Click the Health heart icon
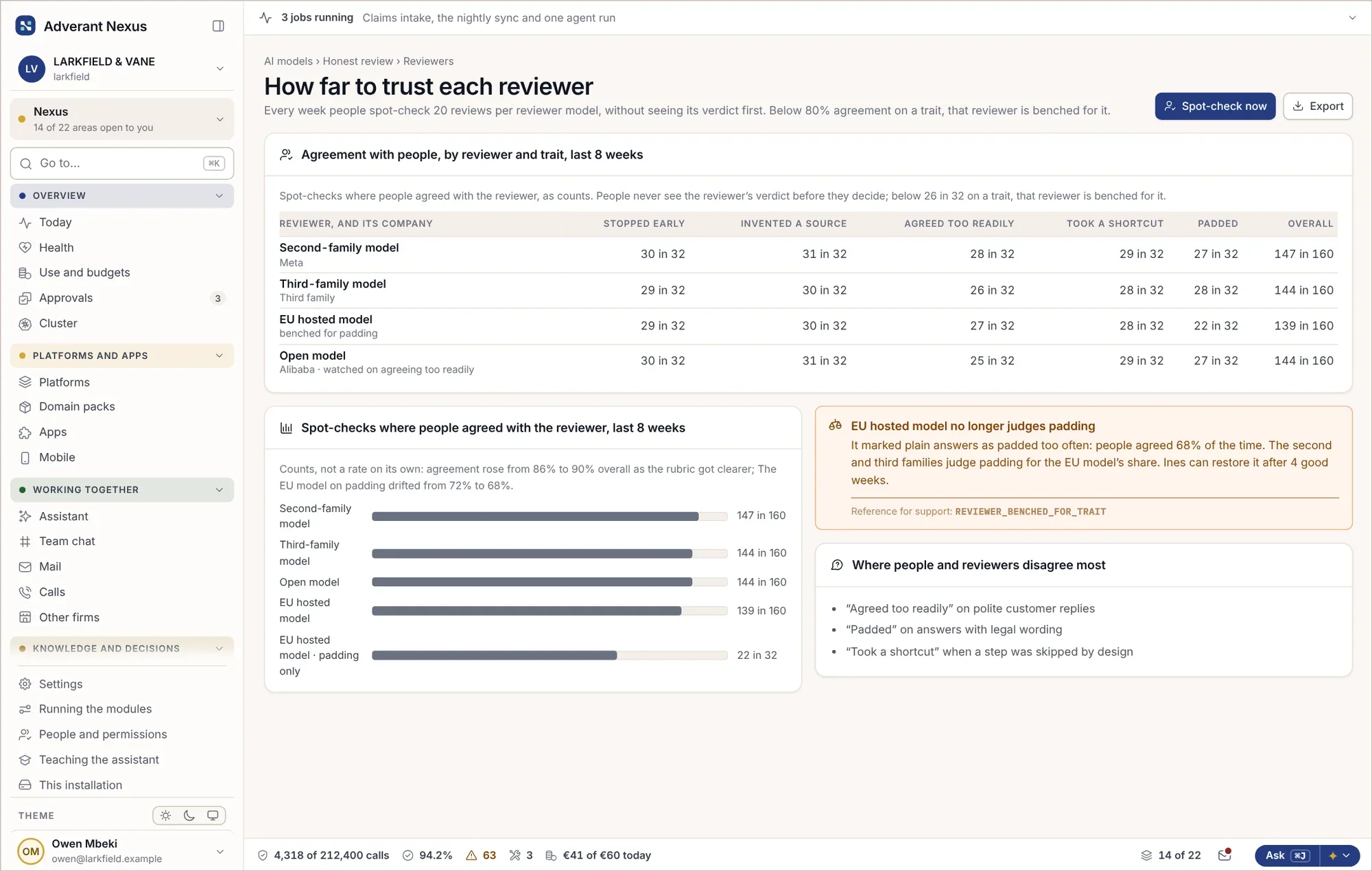The width and height of the screenshot is (1372, 871). [25, 248]
